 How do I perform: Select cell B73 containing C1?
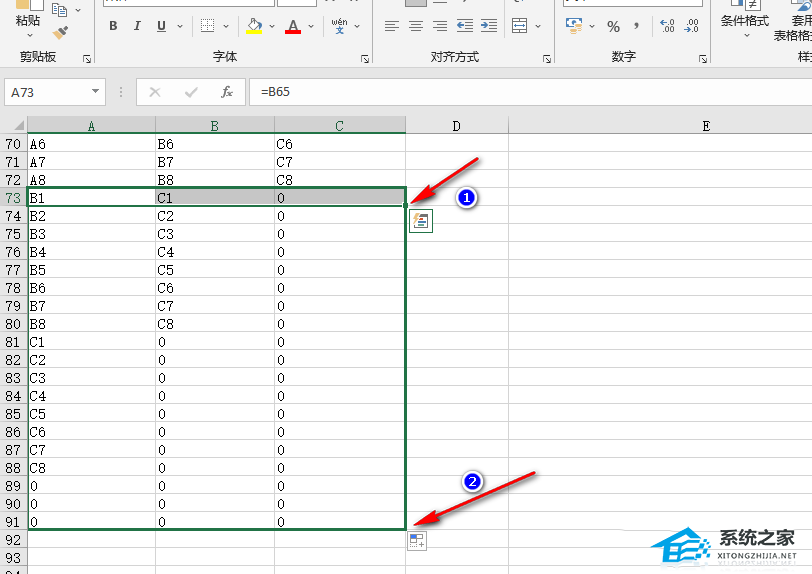[215, 197]
